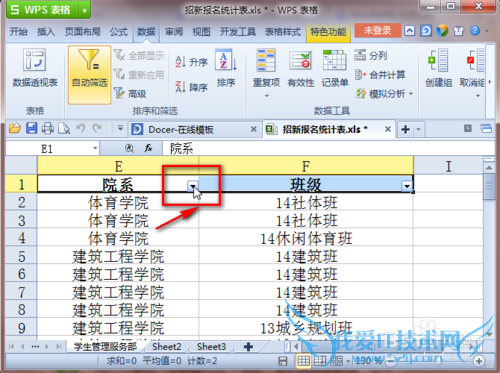Click the 未登录 login button
500x373 pixels.
point(377,31)
